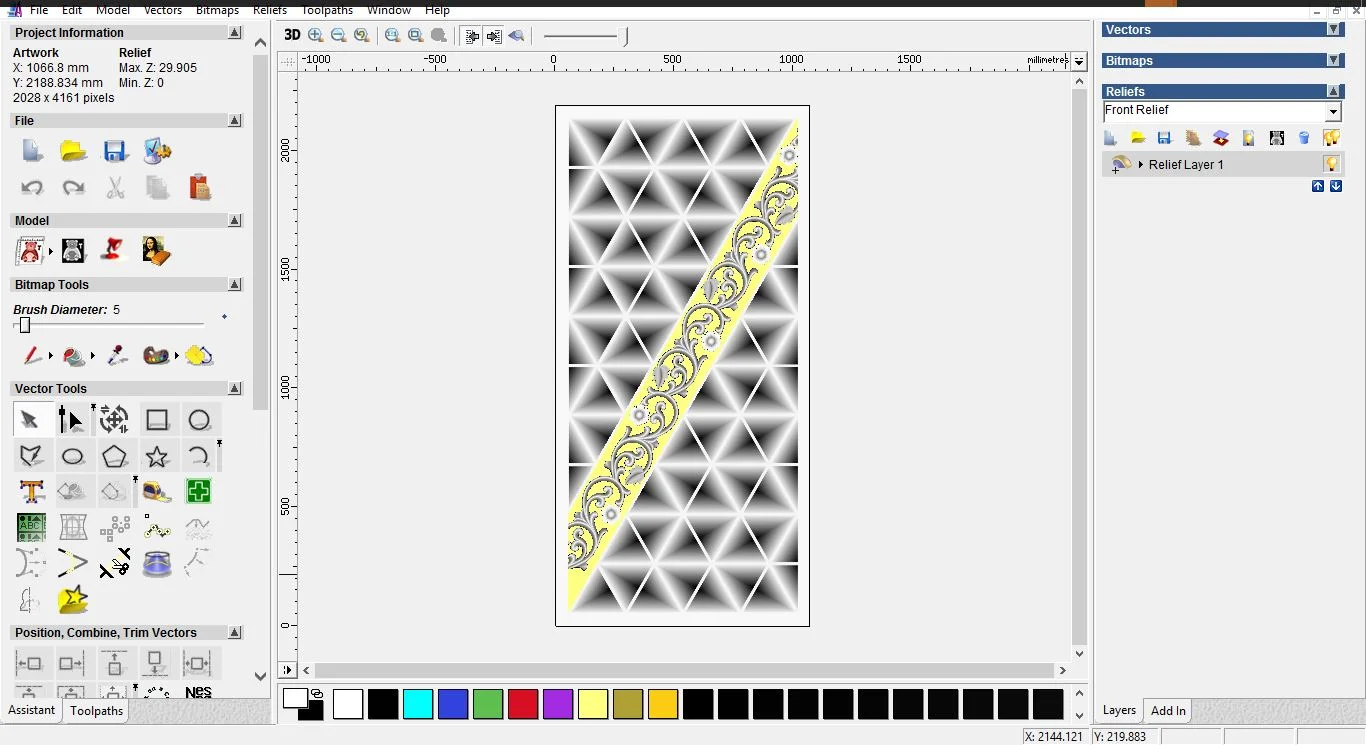Choose the polygon vector tool

point(115,457)
